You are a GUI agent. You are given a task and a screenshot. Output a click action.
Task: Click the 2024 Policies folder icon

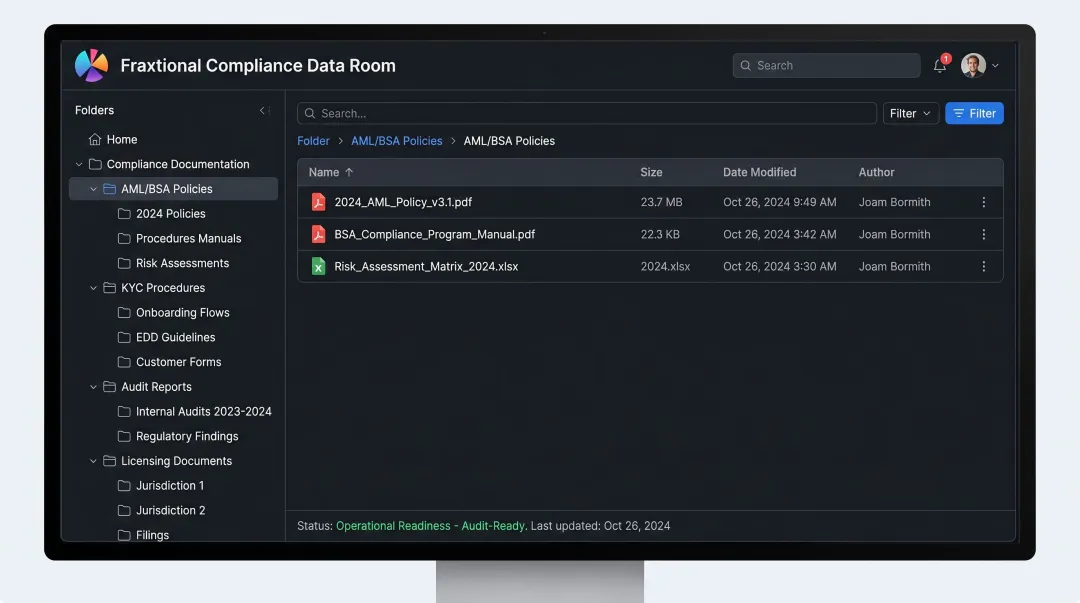(124, 214)
